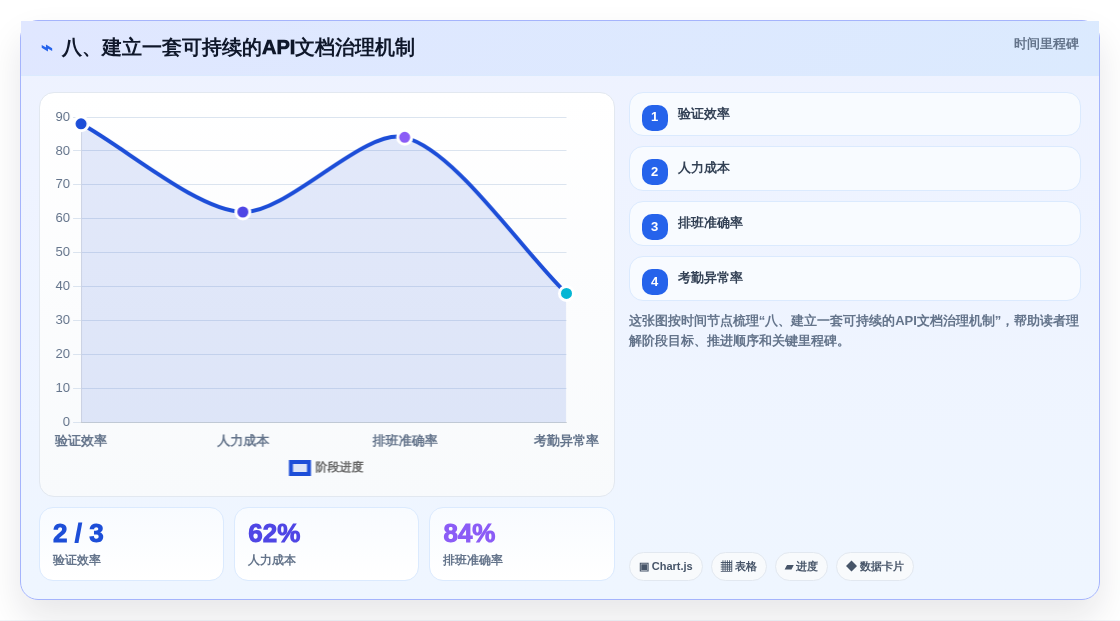The height and width of the screenshot is (621, 1120).
Task: Click the x-axis label 排班准确率
Action: coord(405,441)
